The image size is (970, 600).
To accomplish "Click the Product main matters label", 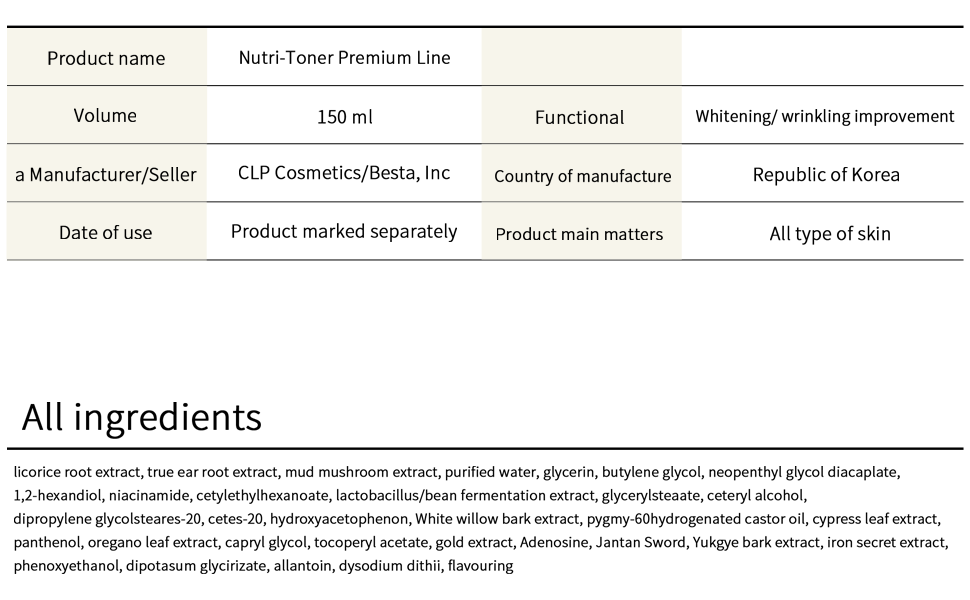I will tap(579, 234).
